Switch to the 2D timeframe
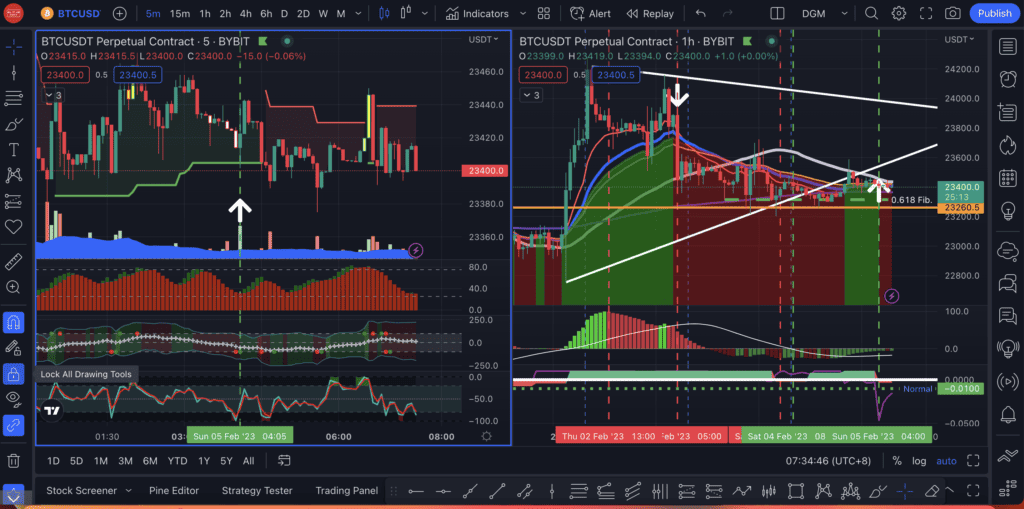The height and width of the screenshot is (509, 1024). [303, 13]
